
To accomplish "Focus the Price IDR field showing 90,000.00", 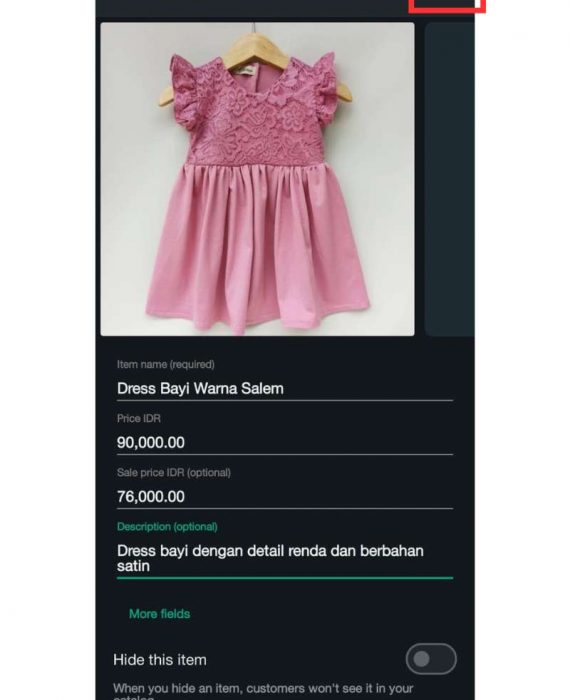I will point(285,442).
